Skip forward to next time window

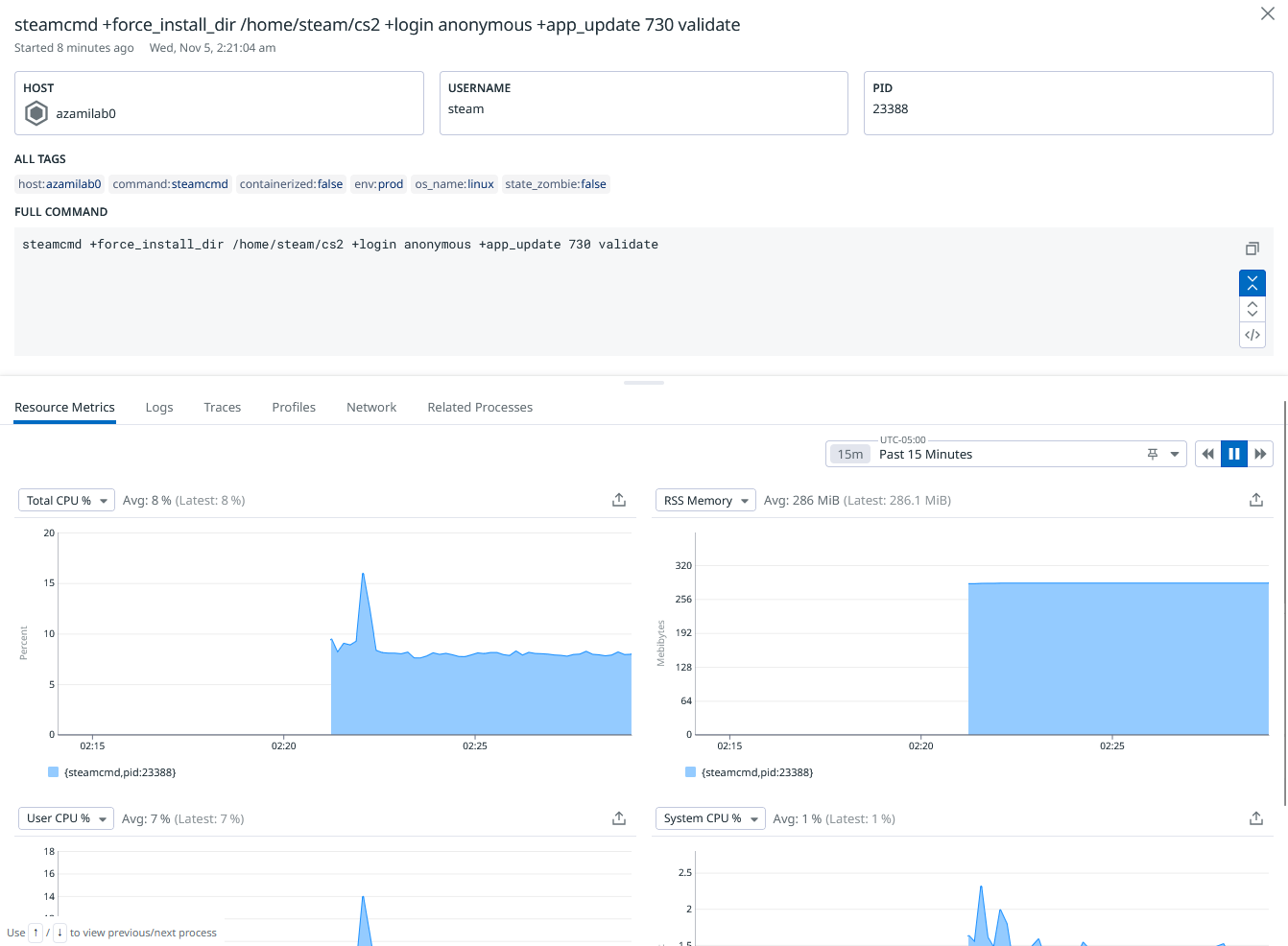tap(1260, 454)
